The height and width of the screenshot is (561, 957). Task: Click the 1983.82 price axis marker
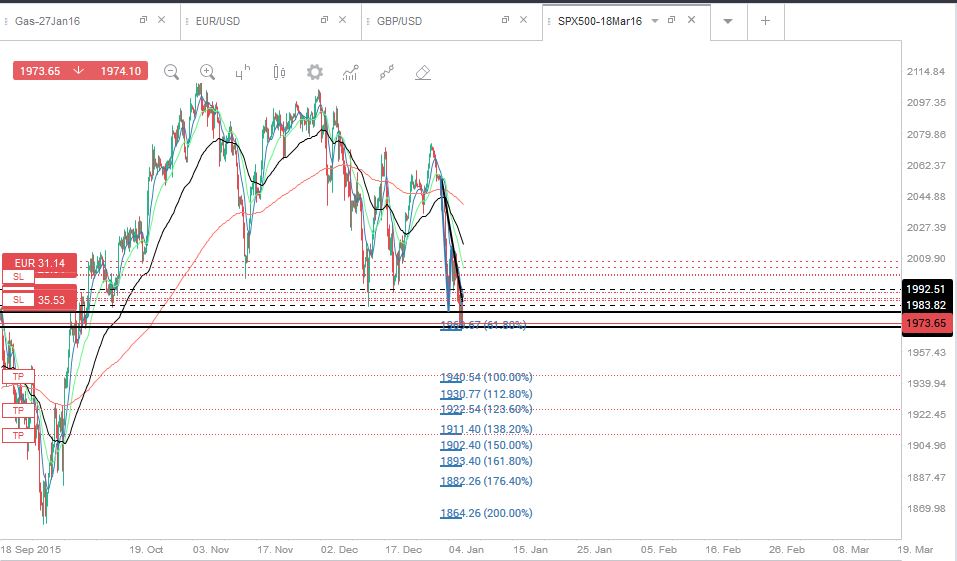pyautogui.click(x=926, y=305)
